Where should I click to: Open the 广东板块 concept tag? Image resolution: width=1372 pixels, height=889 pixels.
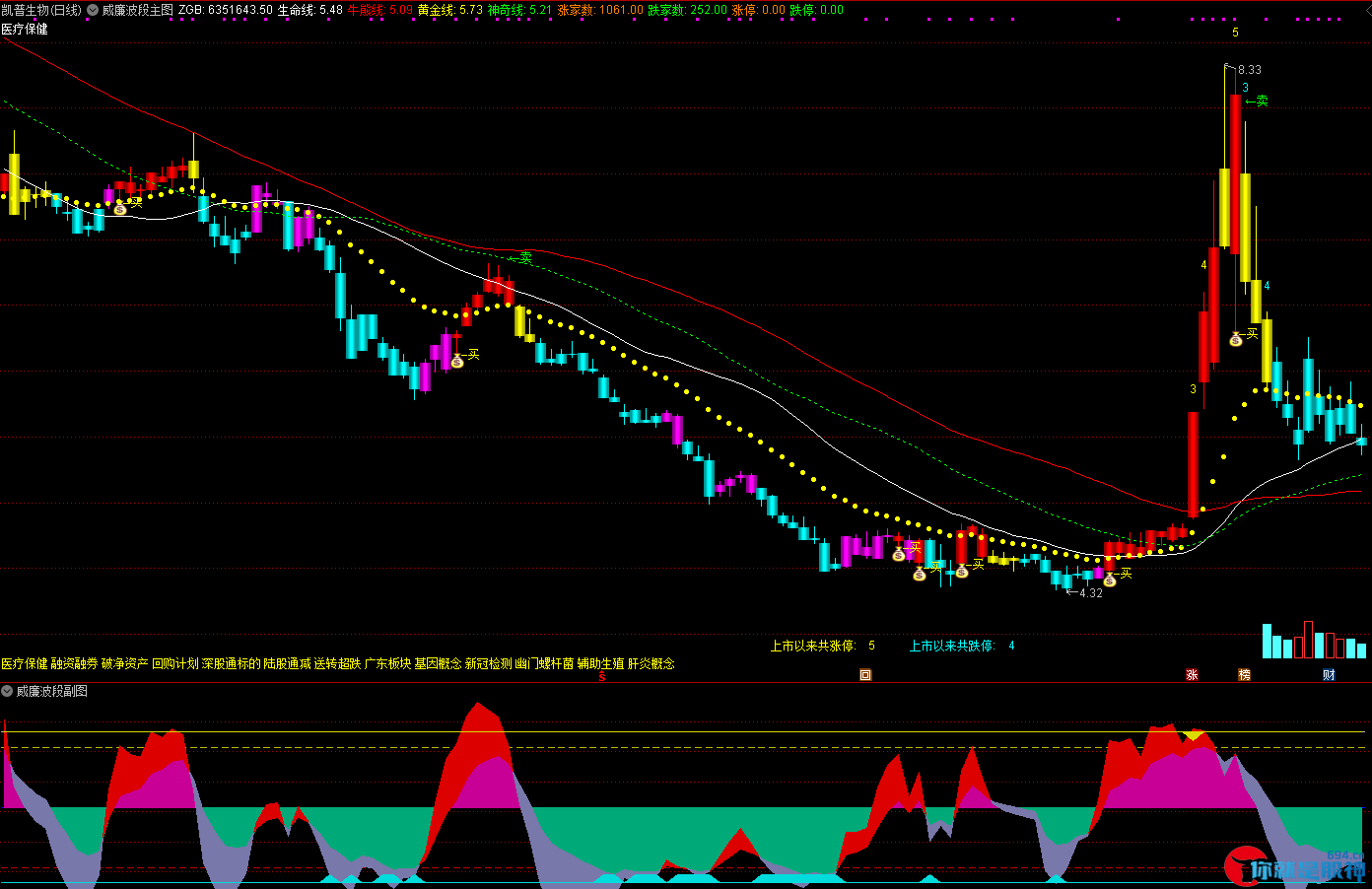tap(388, 664)
